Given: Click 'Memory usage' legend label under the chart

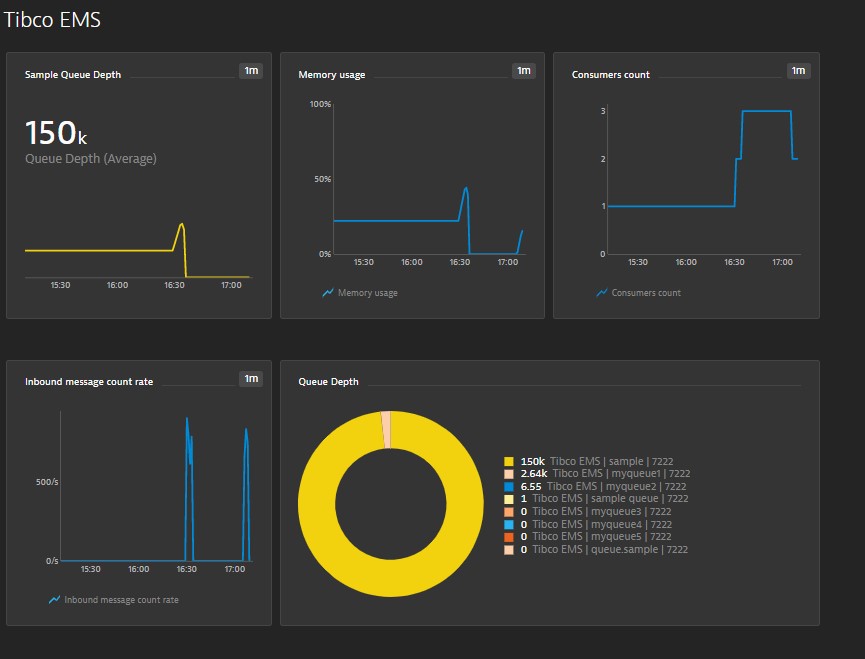Looking at the screenshot, I should tap(367, 293).
